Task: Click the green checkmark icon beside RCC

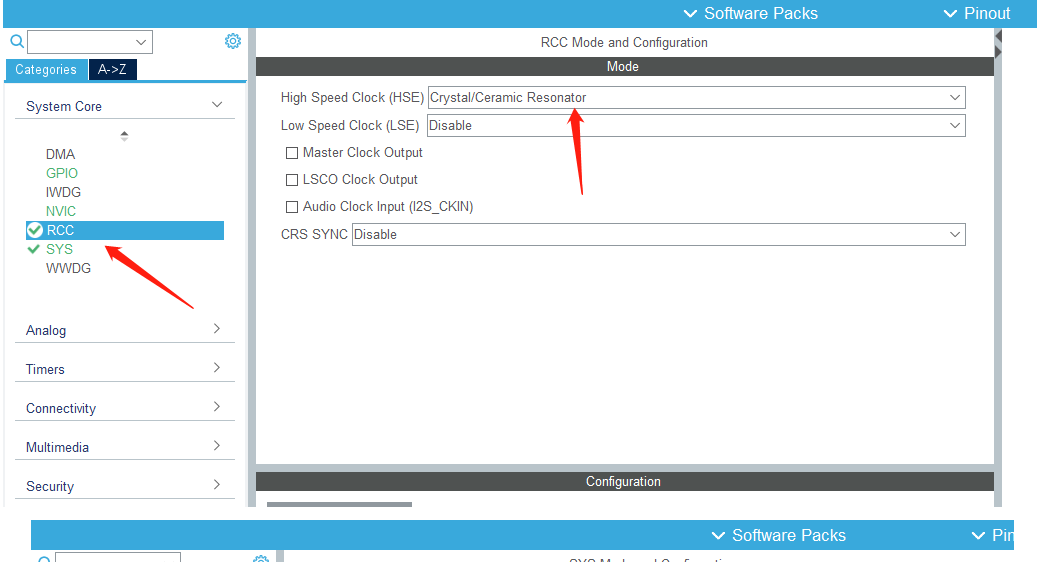Action: point(35,230)
